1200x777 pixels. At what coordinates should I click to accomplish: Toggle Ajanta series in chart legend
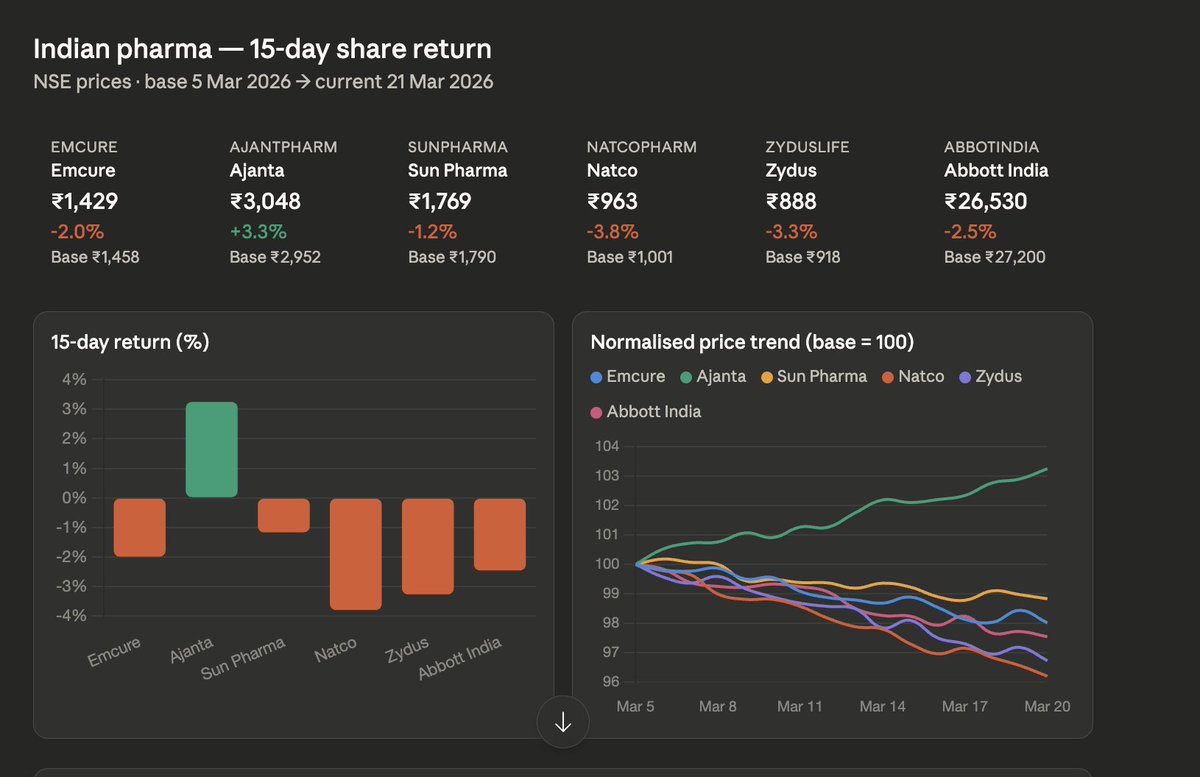712,377
